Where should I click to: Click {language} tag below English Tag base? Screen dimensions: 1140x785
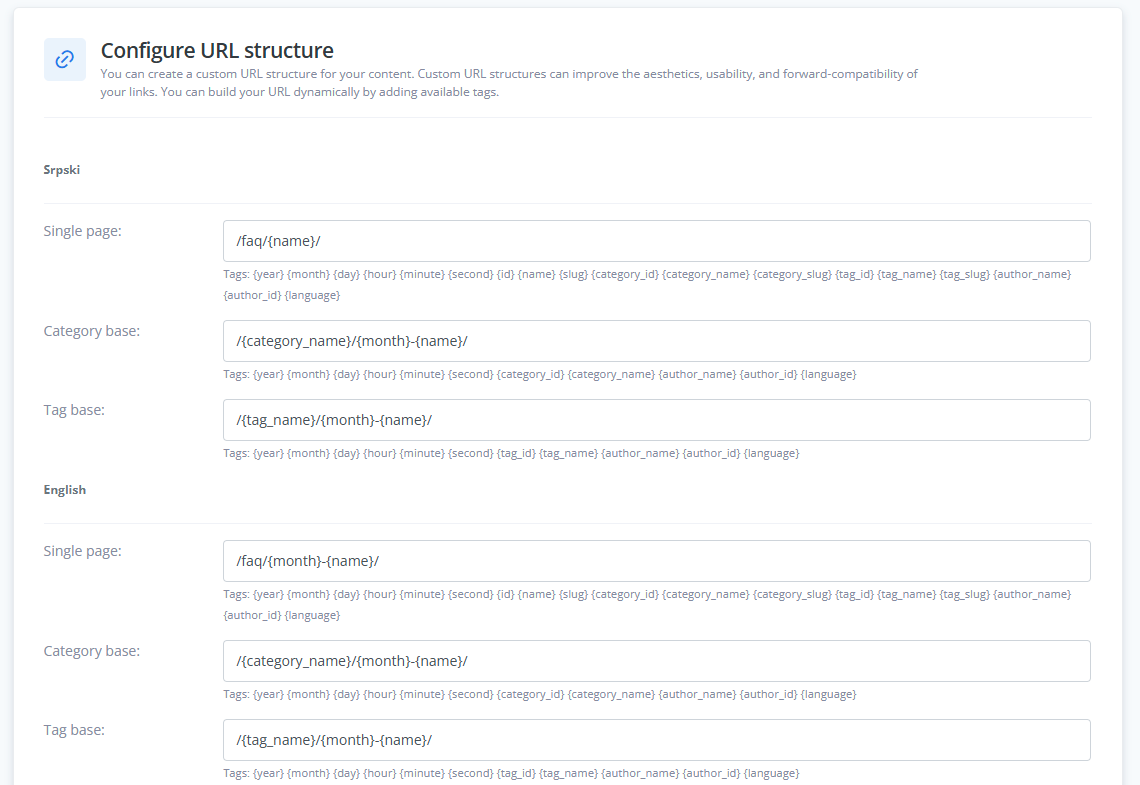pyautogui.click(x=771, y=773)
